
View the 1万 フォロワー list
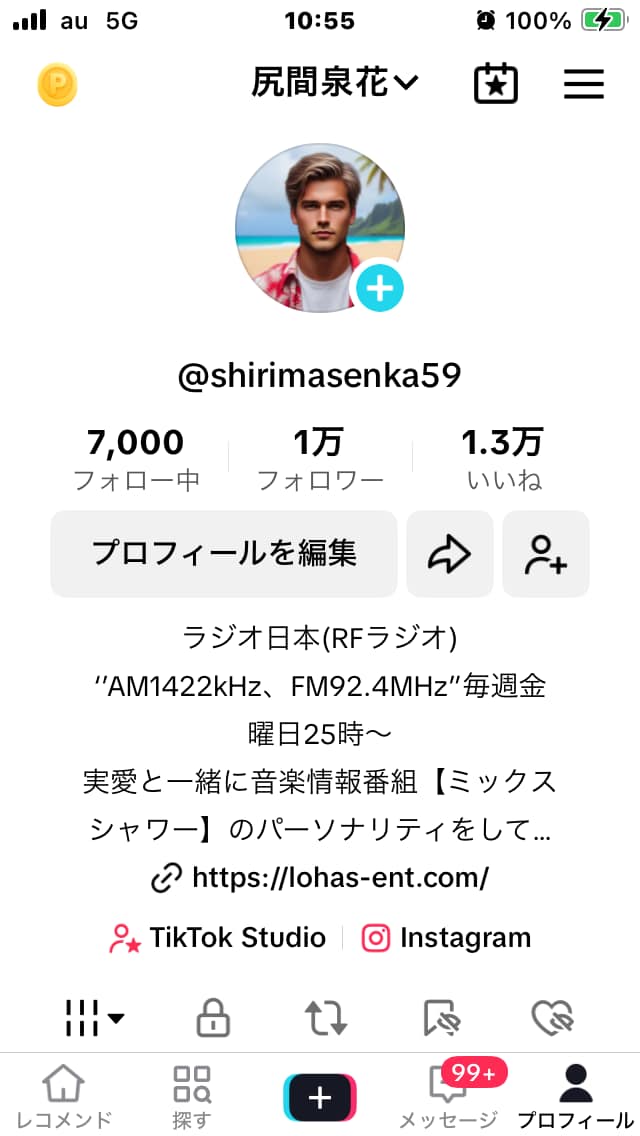(x=320, y=459)
